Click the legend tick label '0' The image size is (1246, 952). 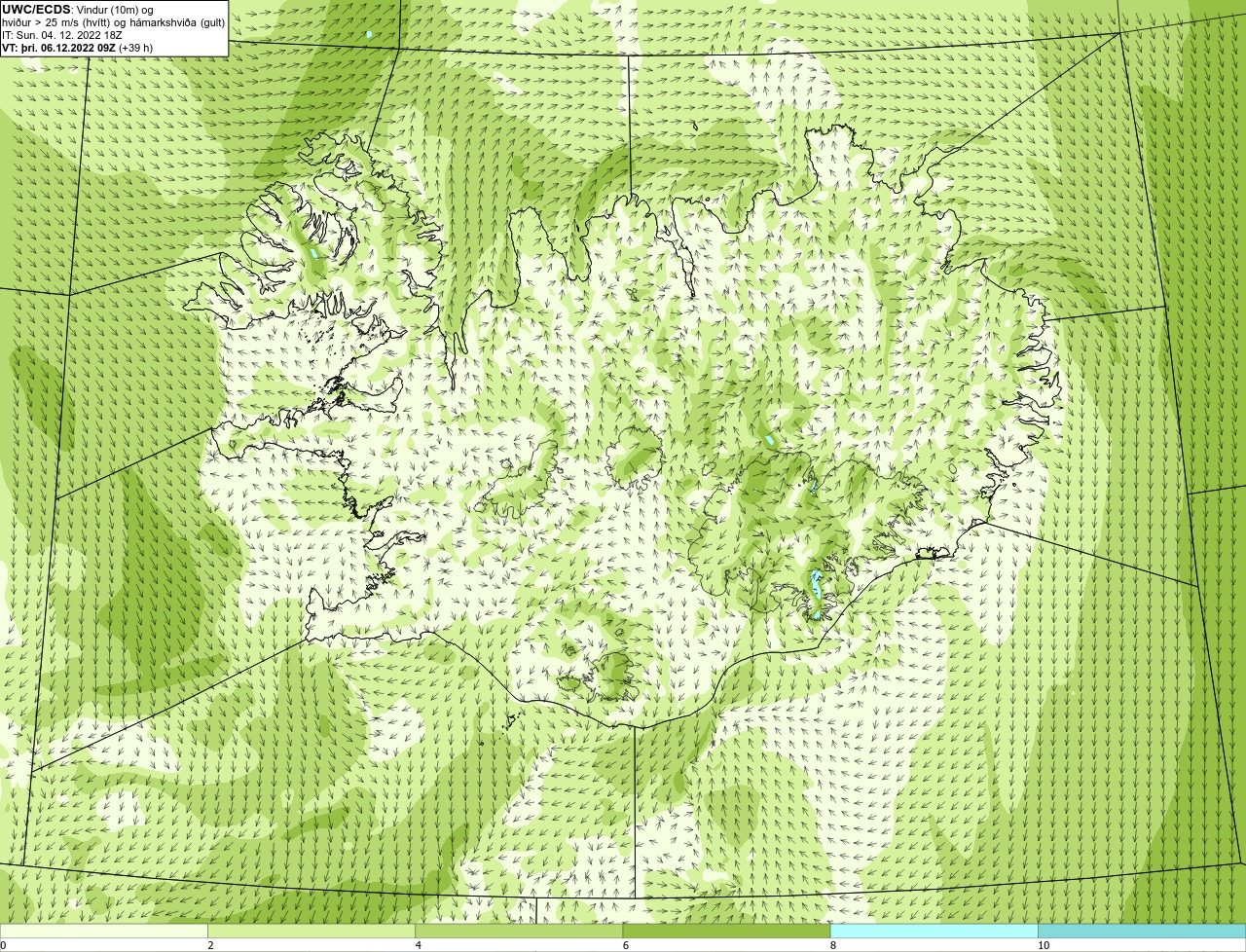(x=4, y=945)
